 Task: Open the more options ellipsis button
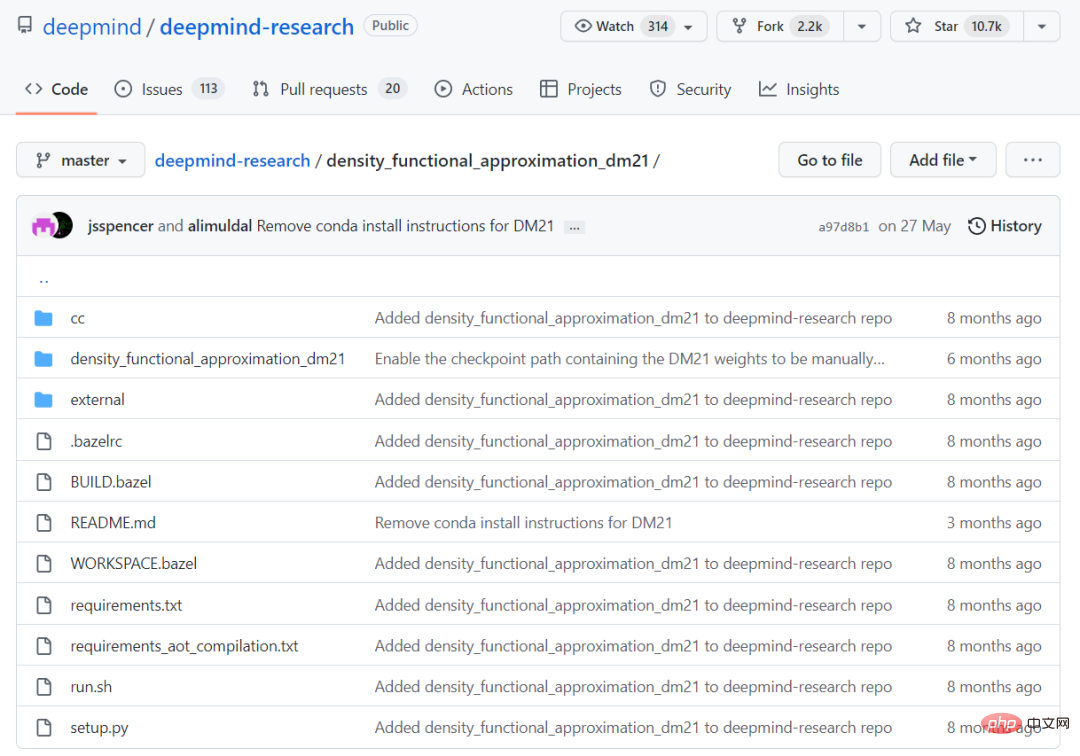(1032, 160)
